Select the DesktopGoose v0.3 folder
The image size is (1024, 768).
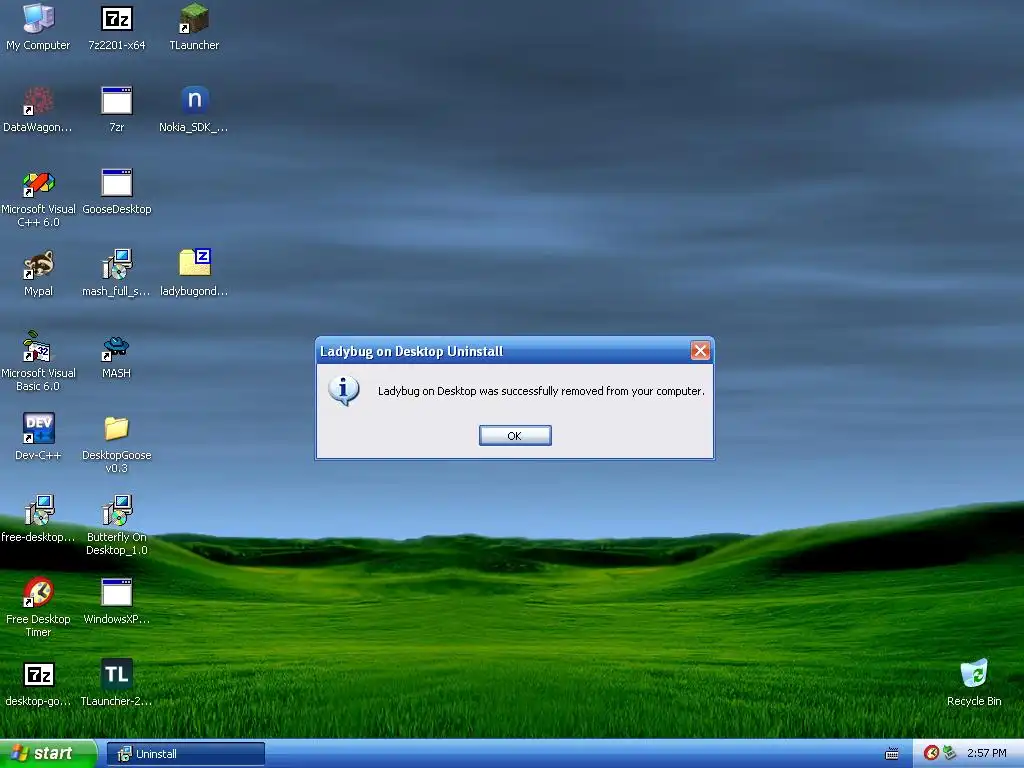117,428
